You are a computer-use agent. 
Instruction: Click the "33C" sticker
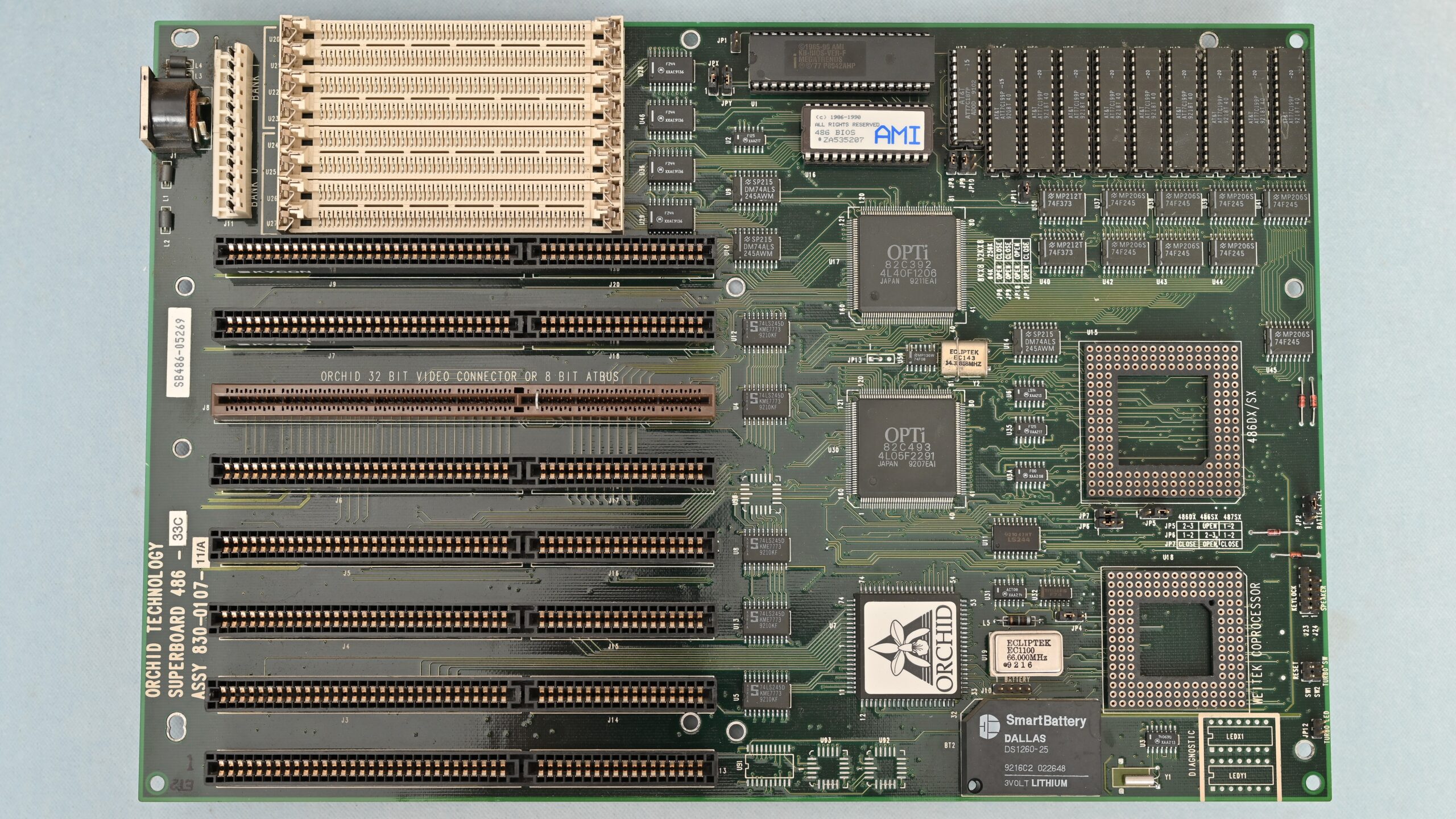pyautogui.click(x=178, y=528)
